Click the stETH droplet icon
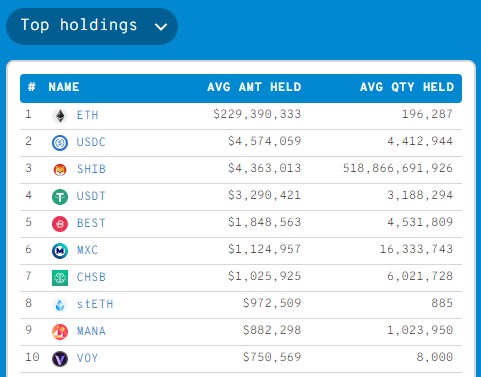The height and width of the screenshot is (377, 481). (x=60, y=305)
